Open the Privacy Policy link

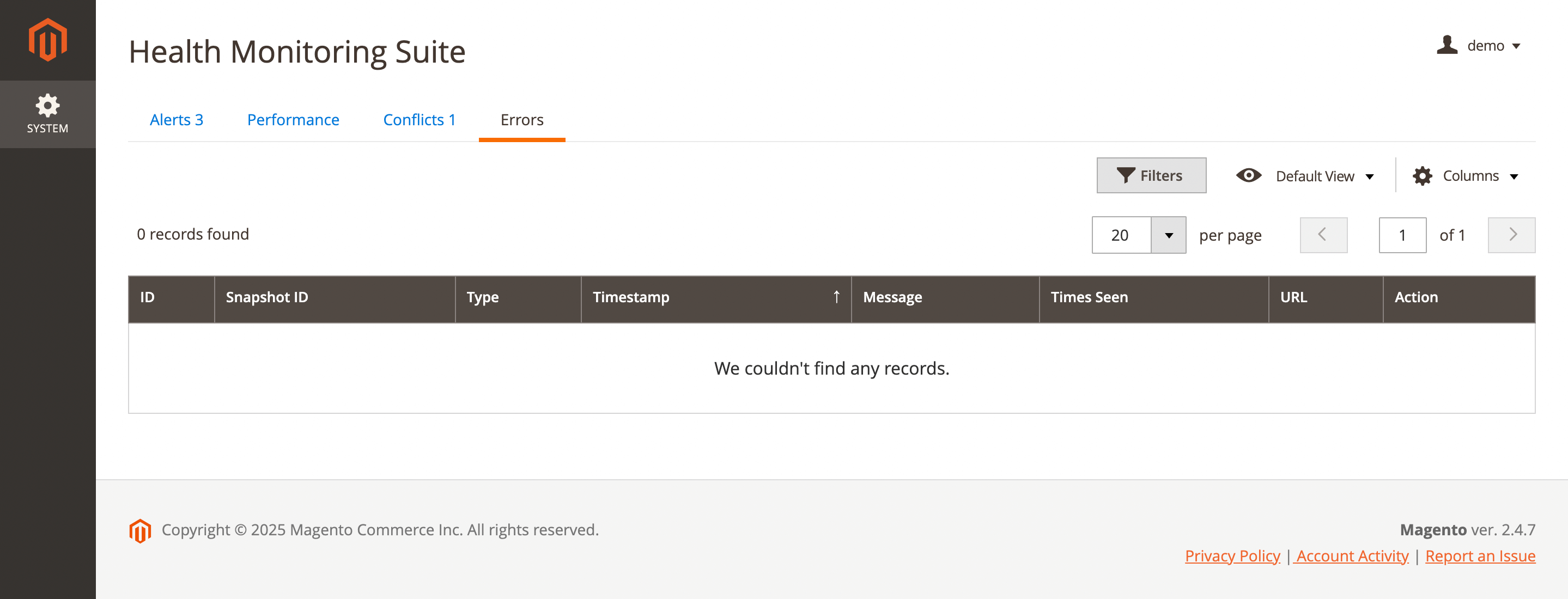pos(1232,556)
